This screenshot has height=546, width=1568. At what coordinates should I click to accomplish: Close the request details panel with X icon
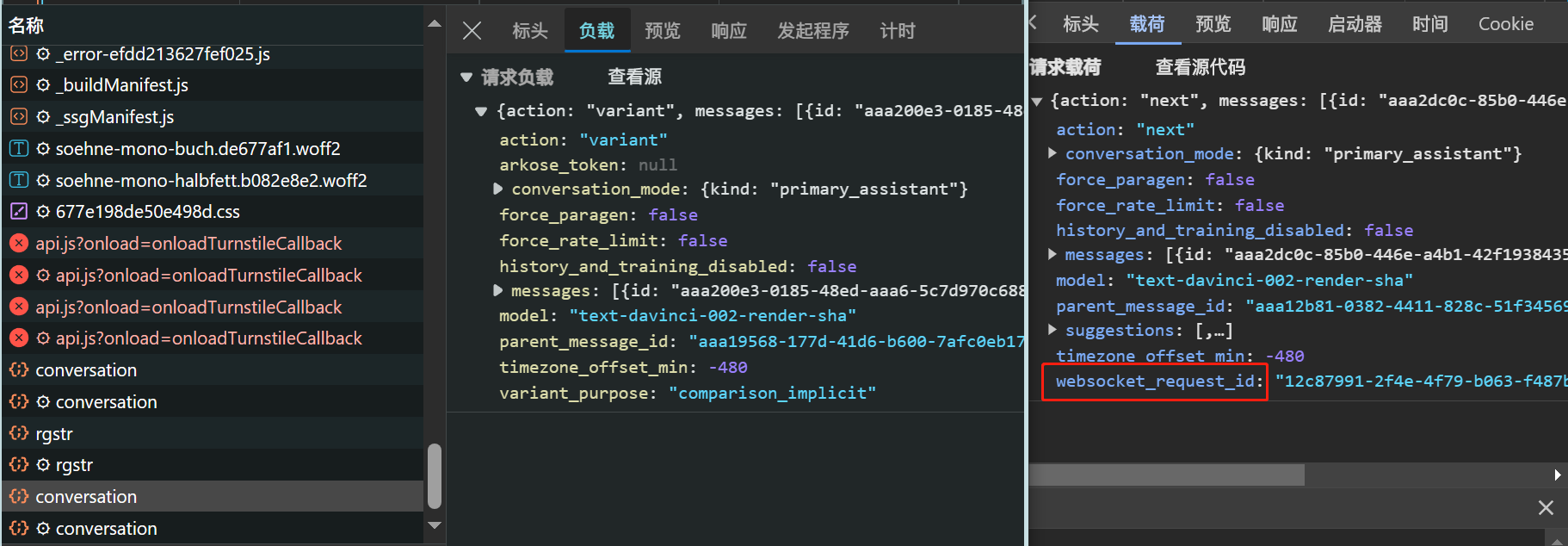tap(472, 31)
